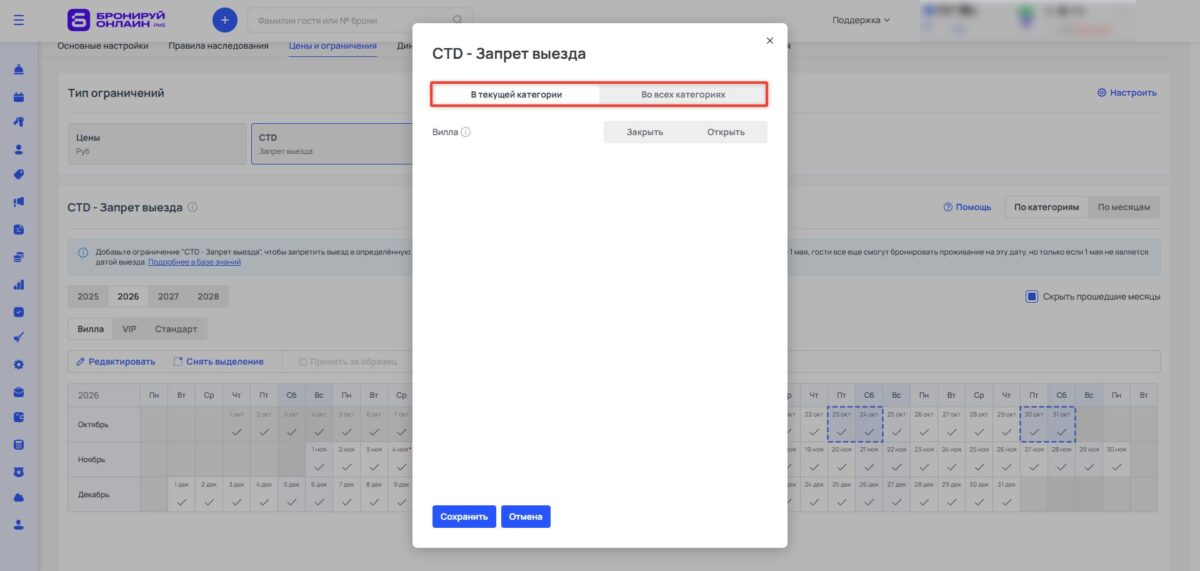
Task: Select the Стандарт category tab
Action: tap(176, 328)
